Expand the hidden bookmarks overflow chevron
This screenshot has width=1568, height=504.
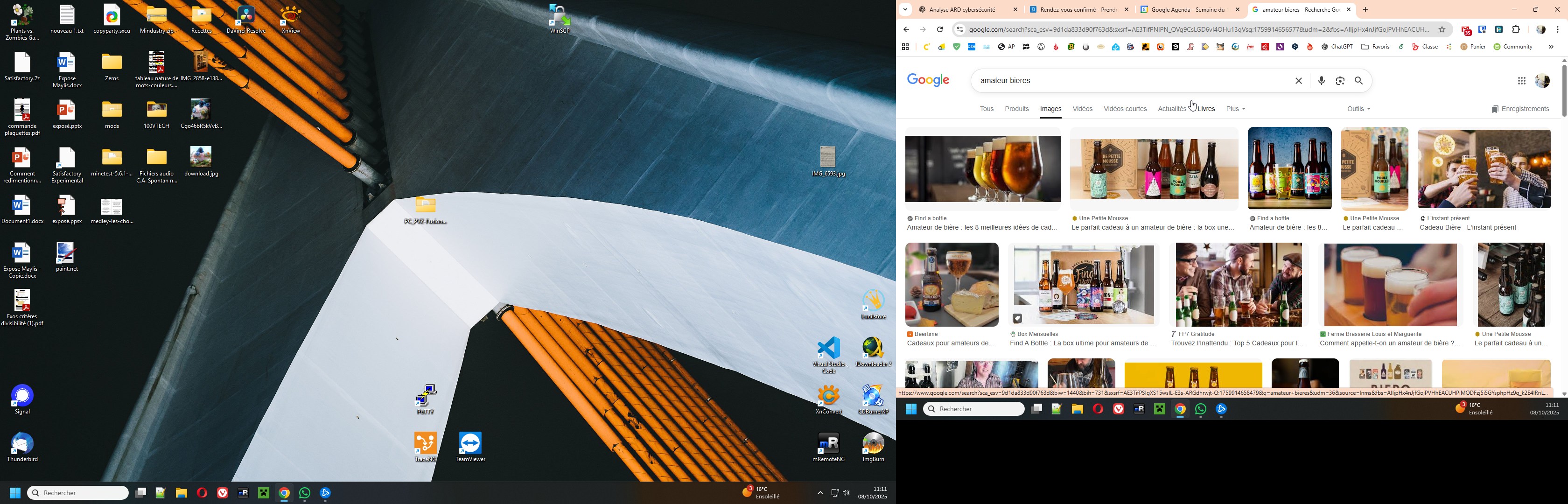1550,47
